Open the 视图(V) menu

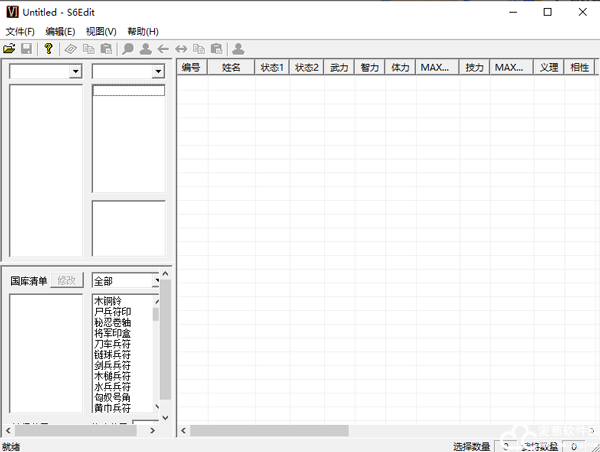pos(101,31)
